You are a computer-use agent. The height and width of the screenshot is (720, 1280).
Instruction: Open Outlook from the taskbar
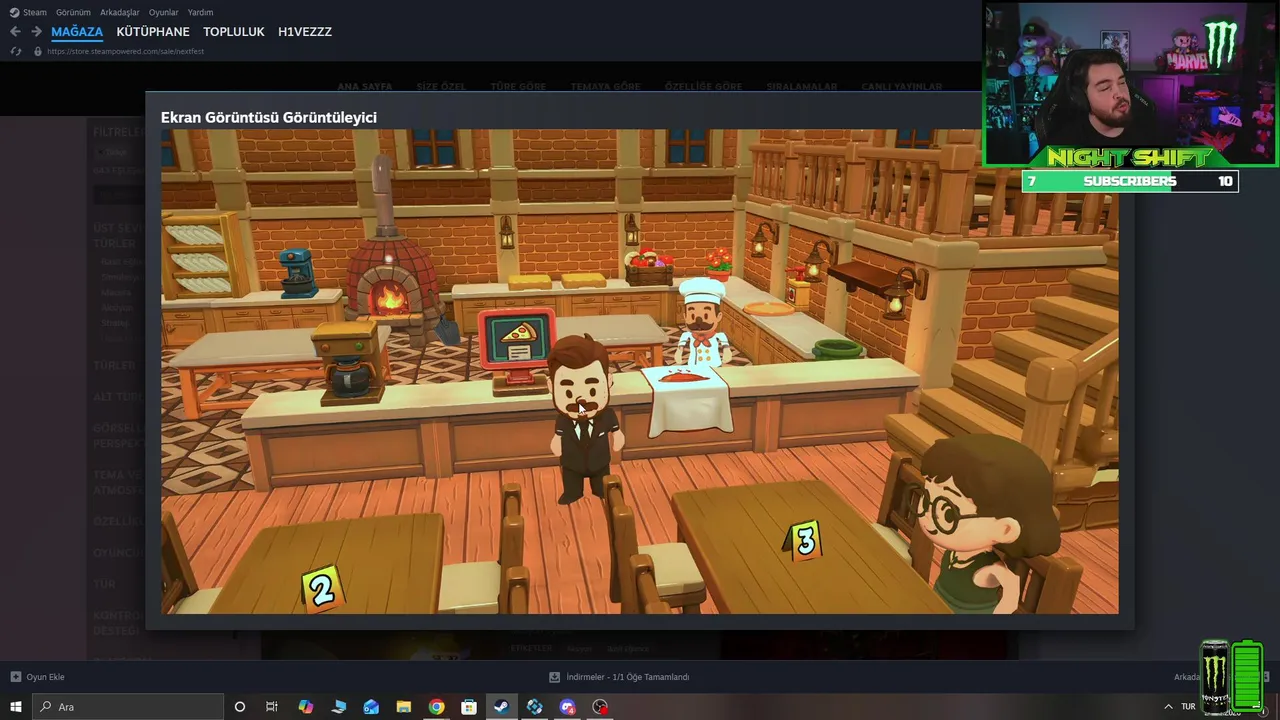371,707
